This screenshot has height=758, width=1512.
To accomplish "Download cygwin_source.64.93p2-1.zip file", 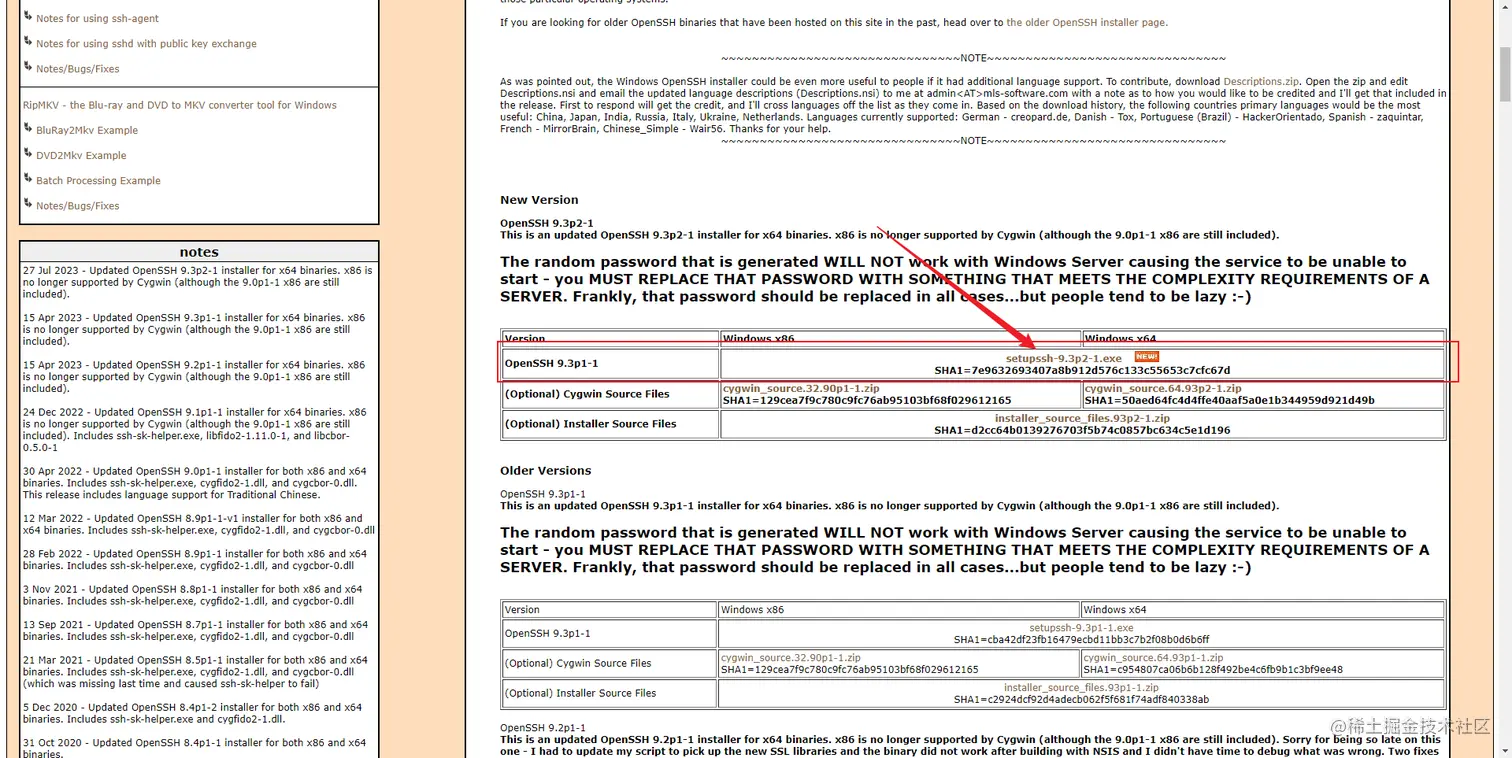I will coord(1162,388).
